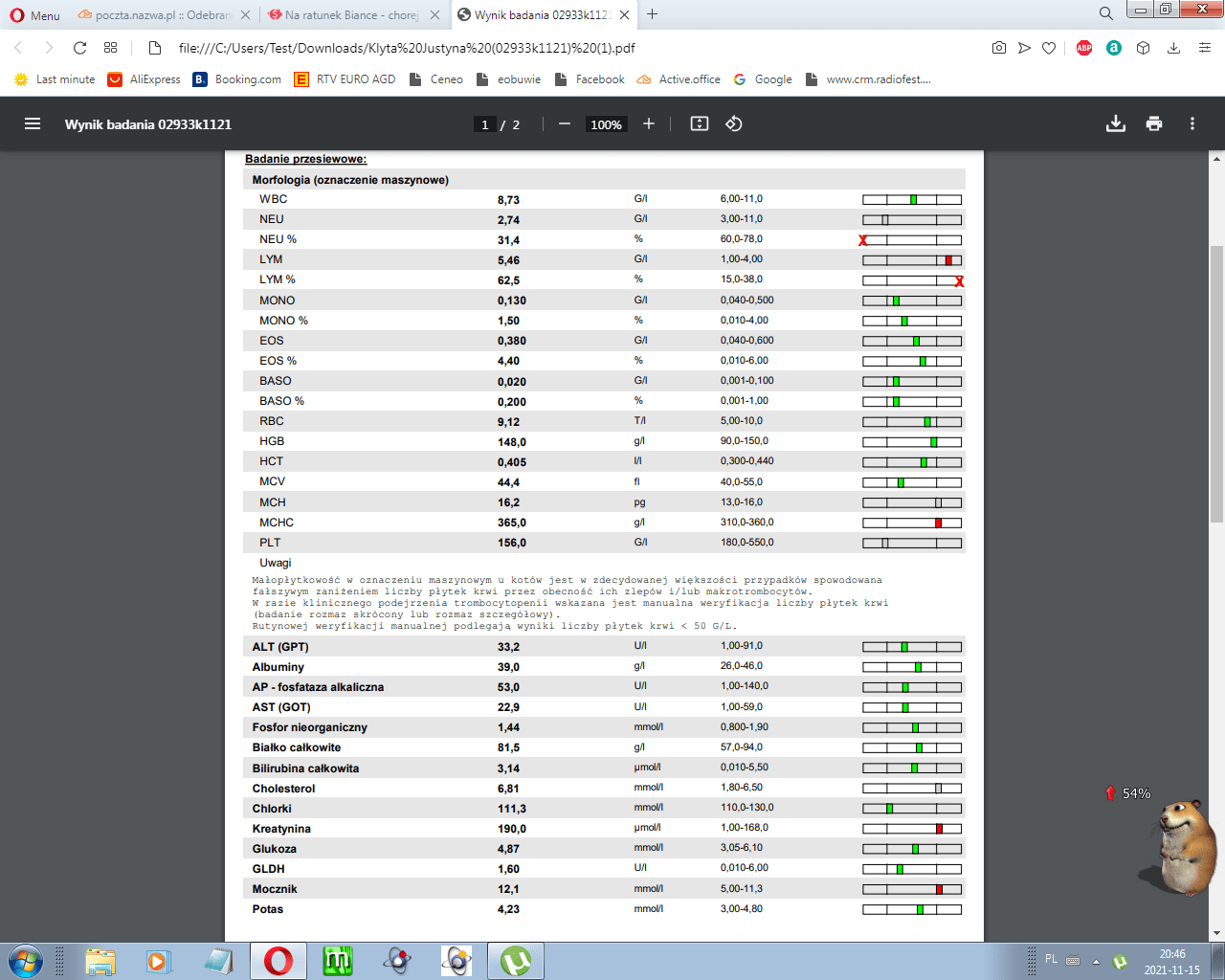Download the PDF from viewer toolbar
Image resolution: width=1225 pixels, height=980 pixels.
pos(1116,123)
